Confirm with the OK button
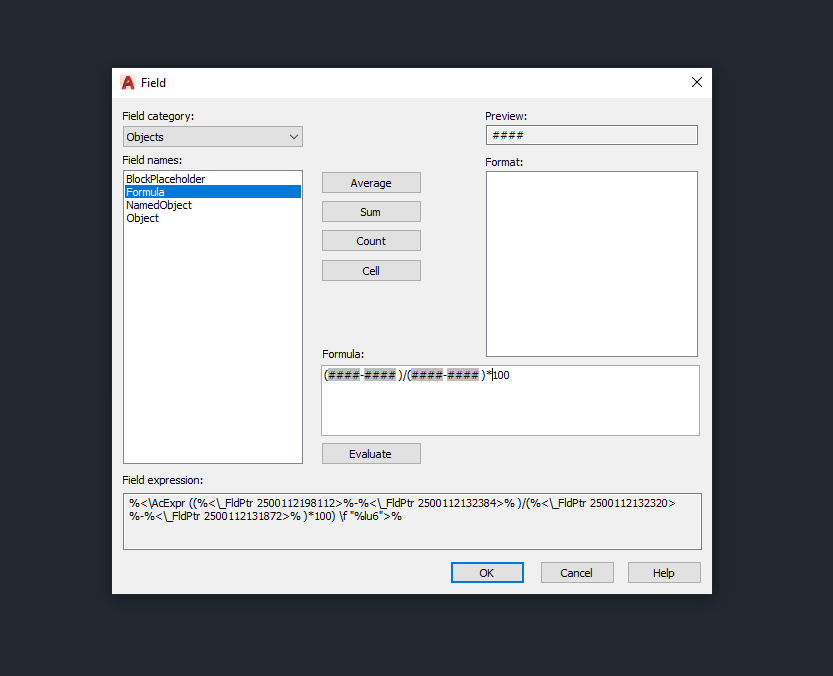 [487, 572]
